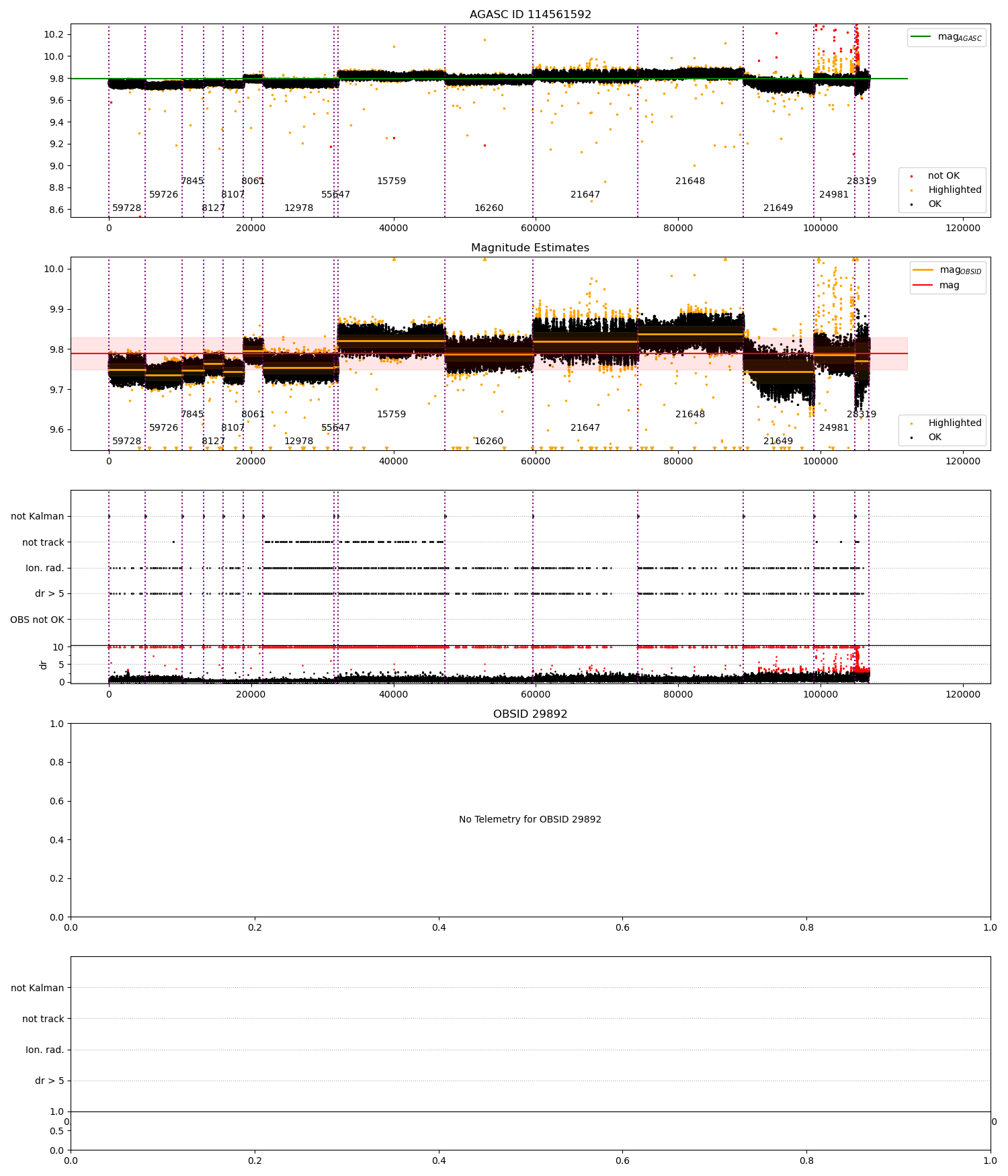This screenshot has height=1176, width=1008.
Task: Select OBSID label 16260 in the AGASC ID plot
Action: [489, 208]
